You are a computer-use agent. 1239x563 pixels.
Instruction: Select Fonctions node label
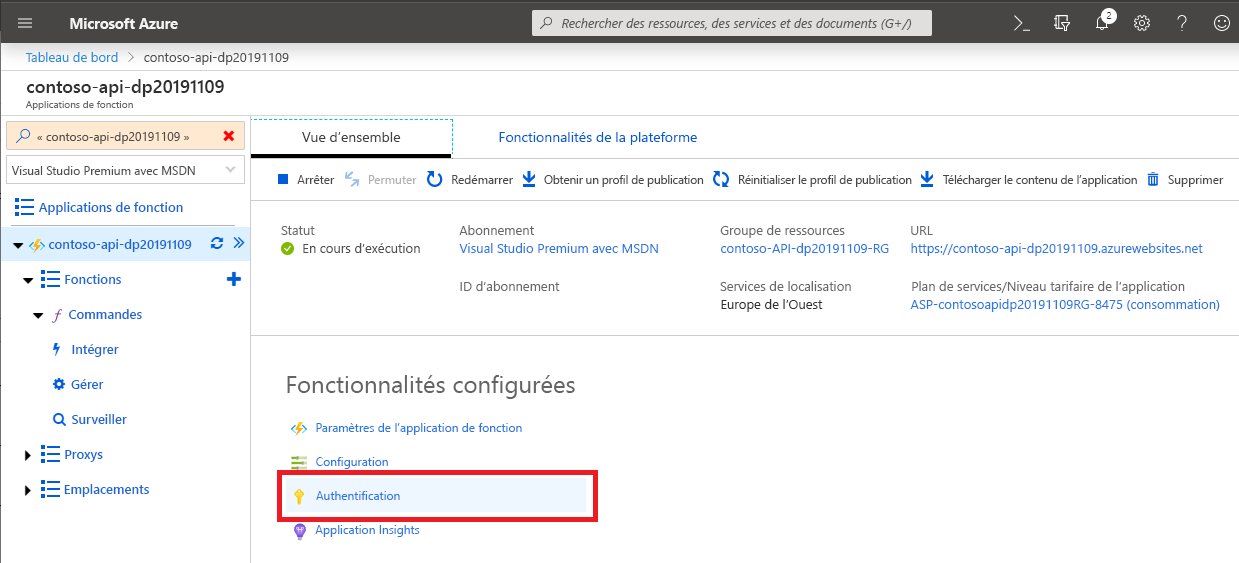click(x=93, y=279)
